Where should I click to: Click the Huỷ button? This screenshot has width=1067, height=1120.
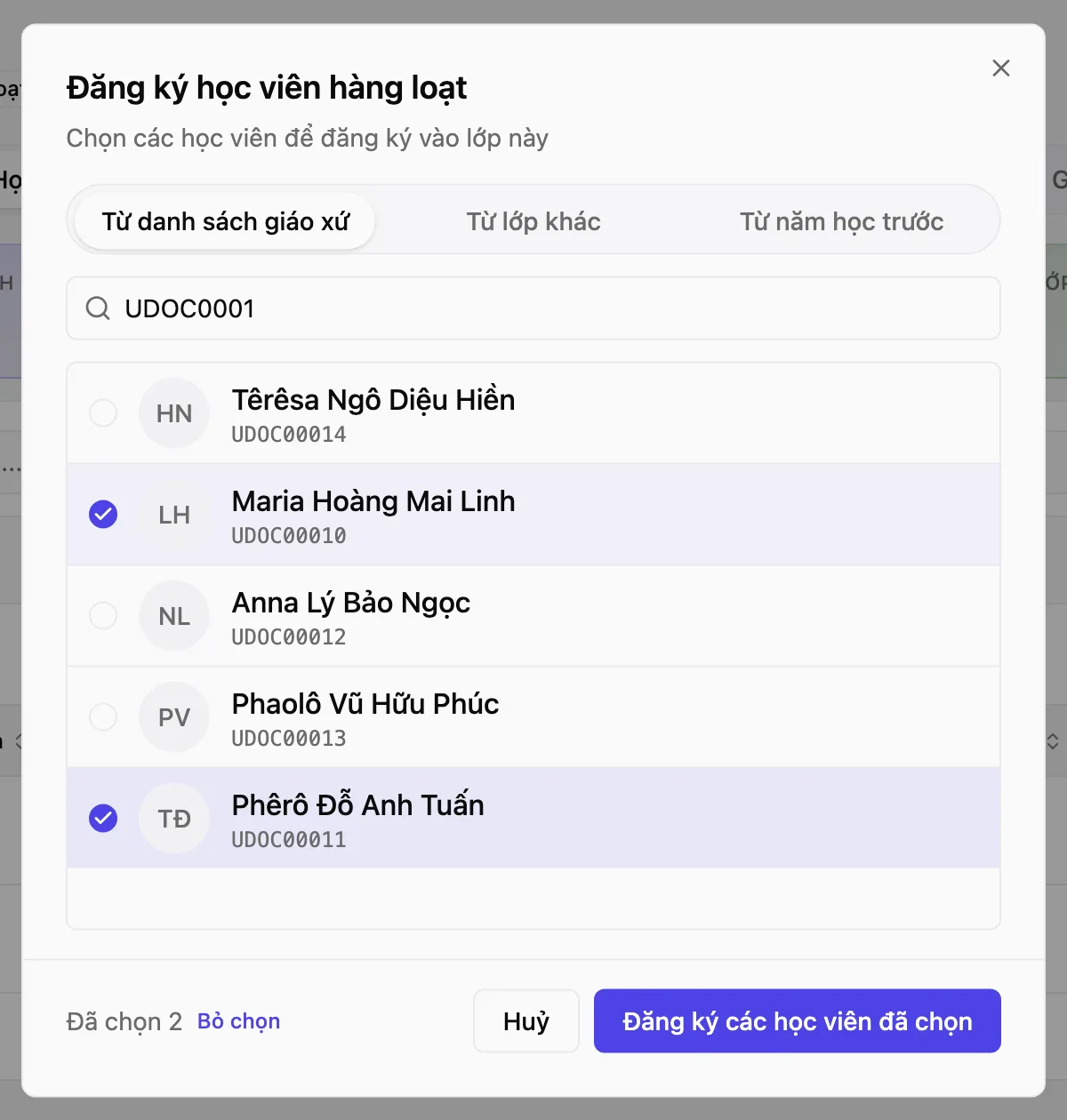point(526,1021)
